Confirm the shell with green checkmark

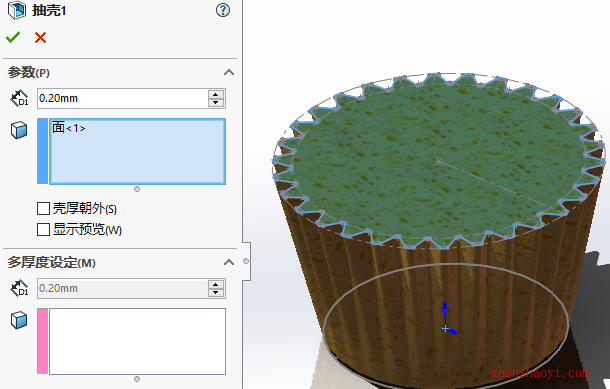click(13, 37)
